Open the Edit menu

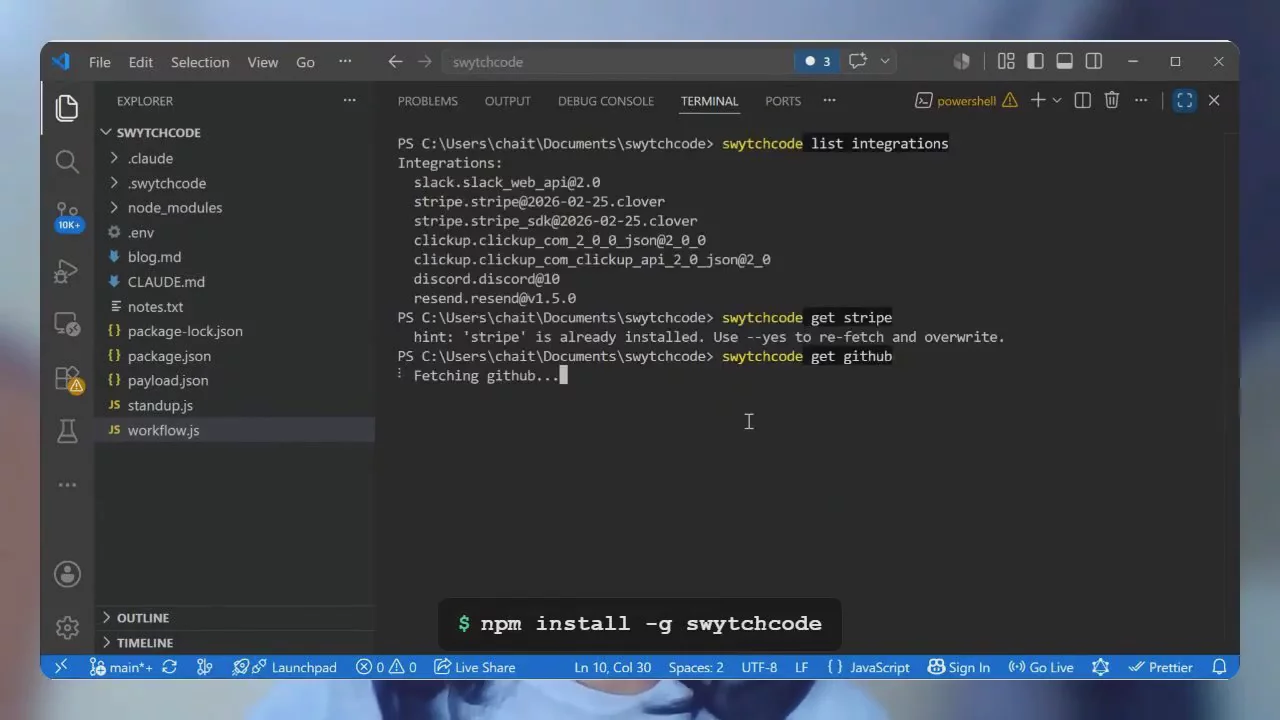[x=141, y=62]
